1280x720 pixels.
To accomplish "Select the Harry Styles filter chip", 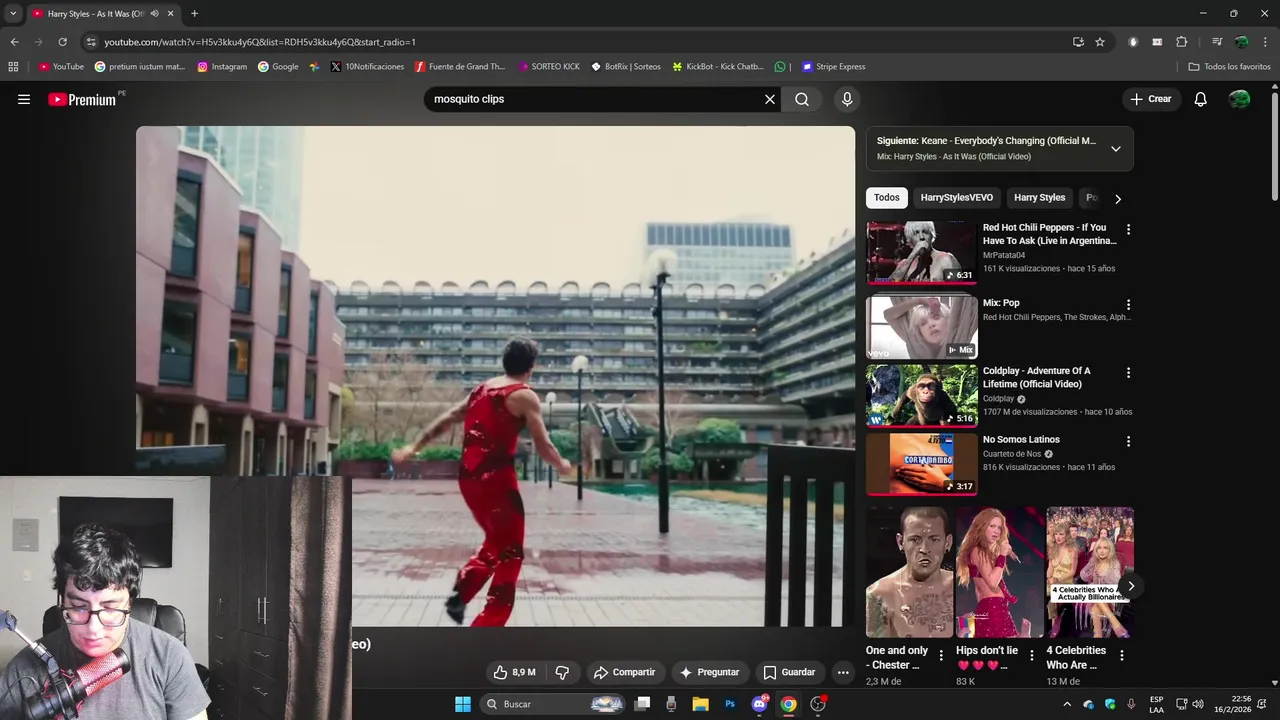I will point(1040,197).
